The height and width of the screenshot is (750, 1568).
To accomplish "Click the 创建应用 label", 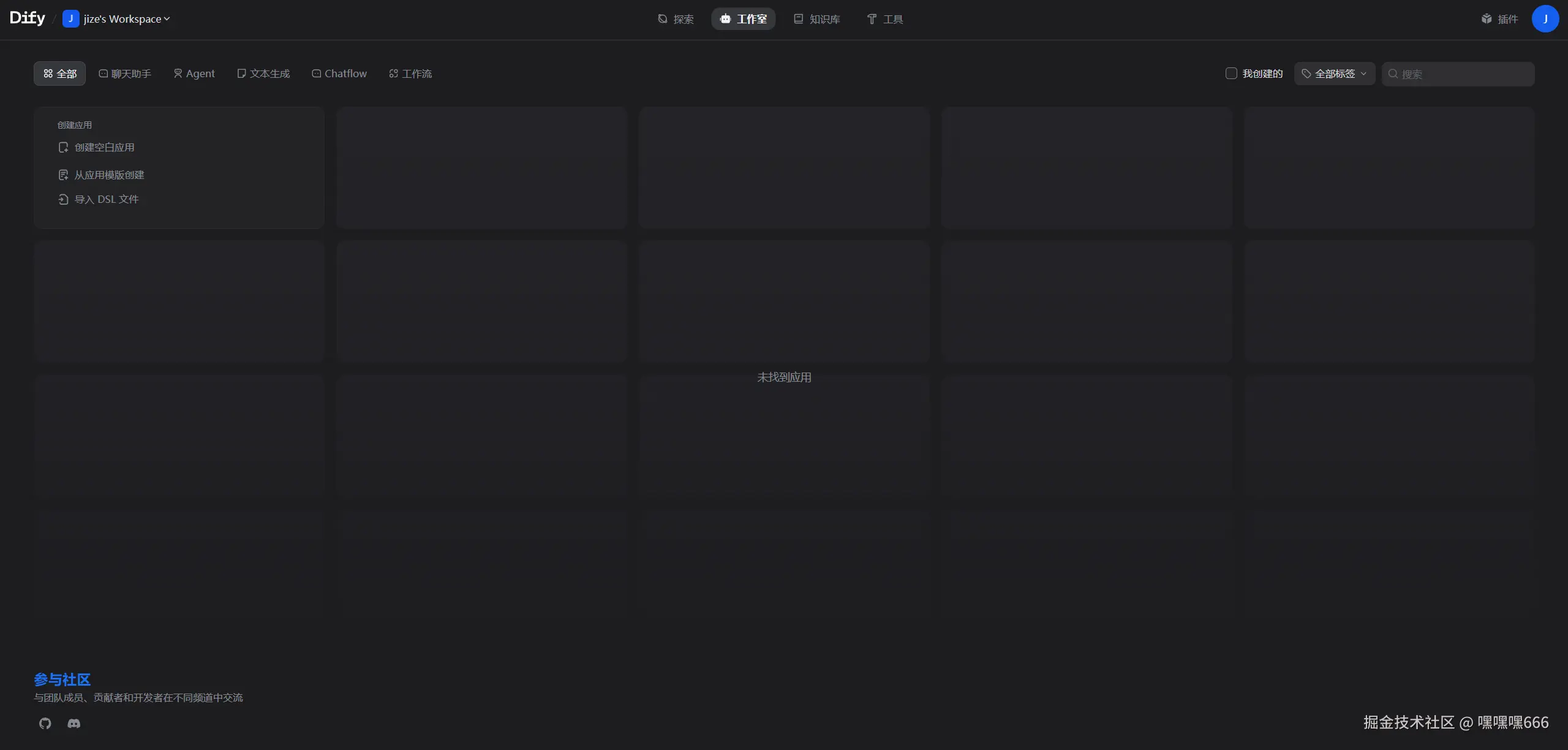I will (x=75, y=125).
